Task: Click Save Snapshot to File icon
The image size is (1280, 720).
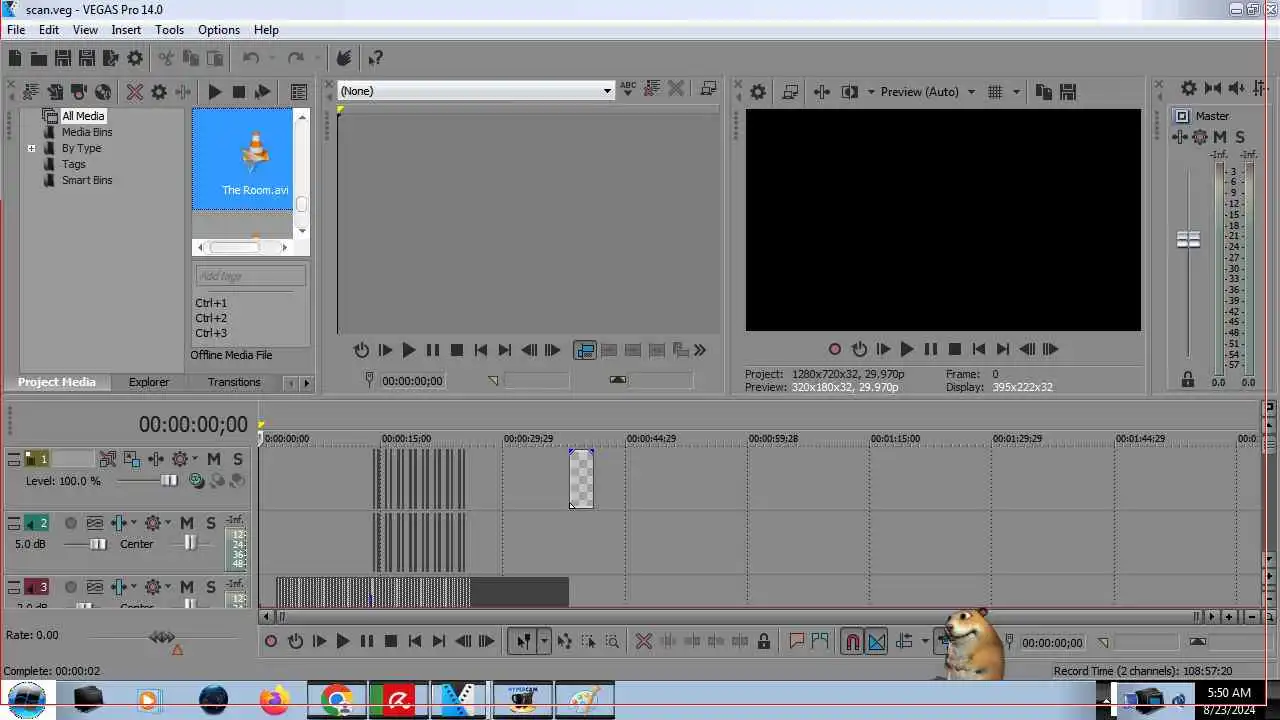Action: pyautogui.click(x=1067, y=91)
